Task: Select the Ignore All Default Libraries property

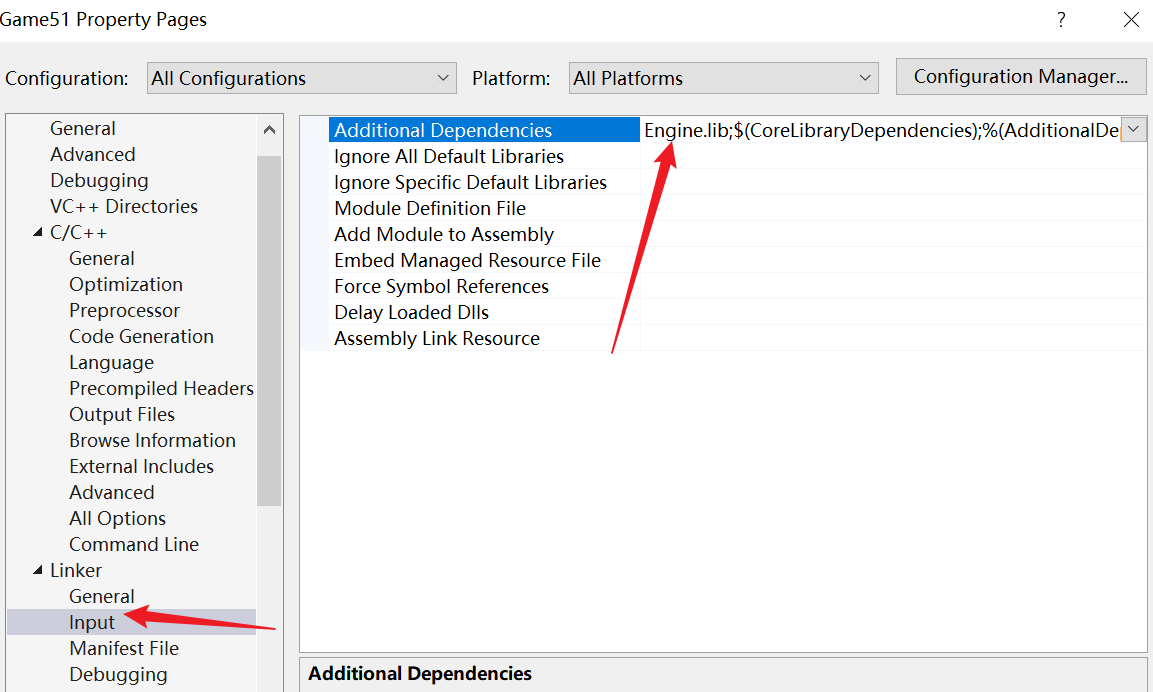Action: click(448, 156)
